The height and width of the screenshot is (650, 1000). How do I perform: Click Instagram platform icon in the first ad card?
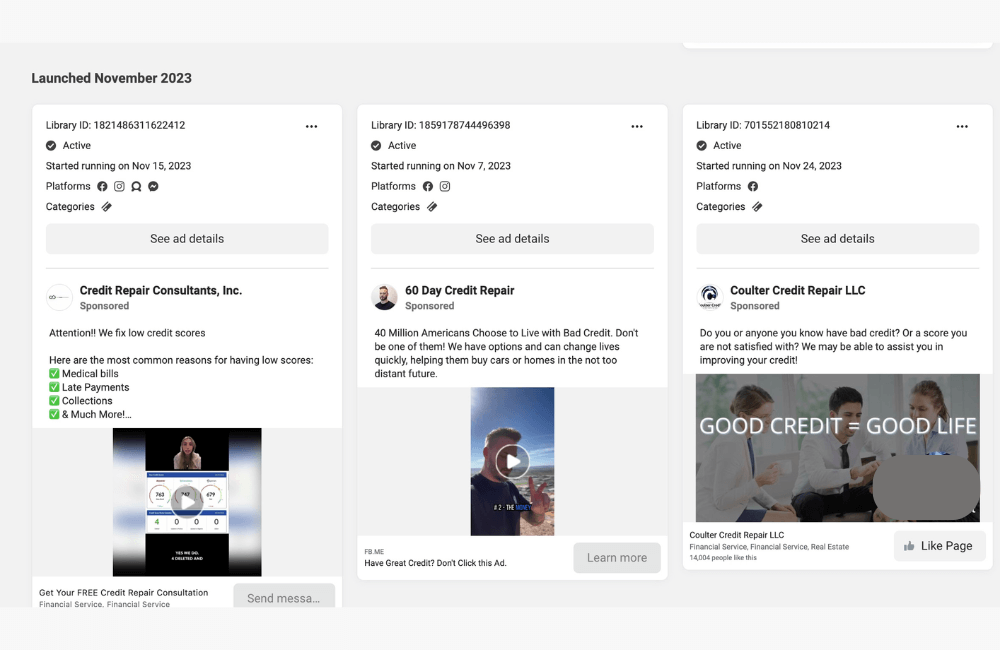pos(119,186)
